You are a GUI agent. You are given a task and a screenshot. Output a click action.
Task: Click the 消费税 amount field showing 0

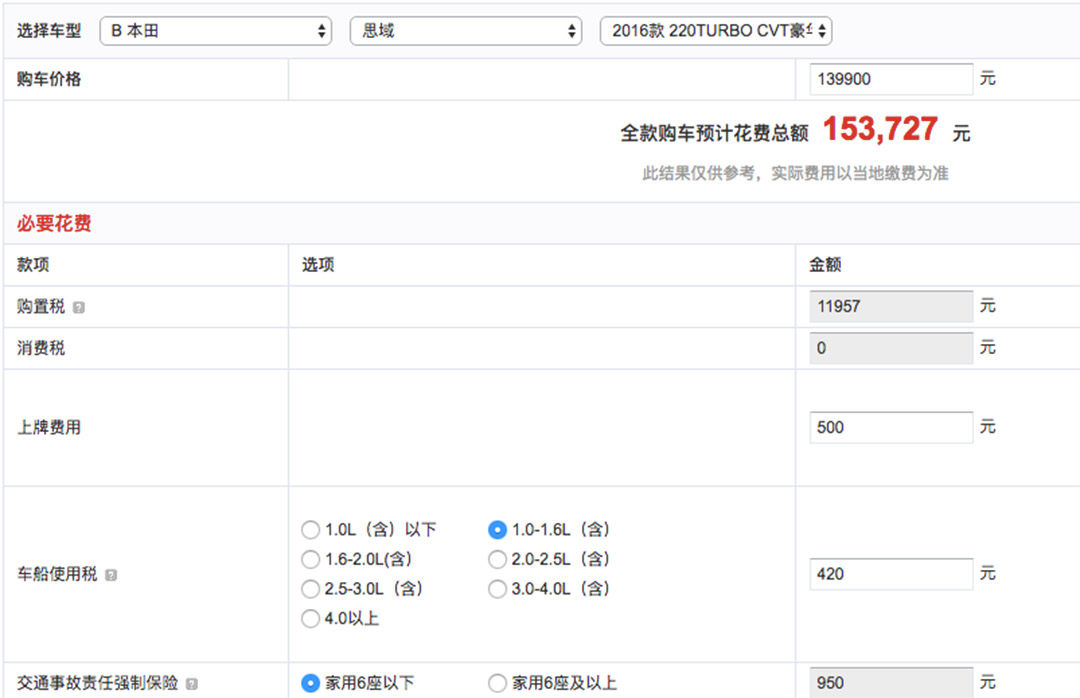click(x=890, y=349)
